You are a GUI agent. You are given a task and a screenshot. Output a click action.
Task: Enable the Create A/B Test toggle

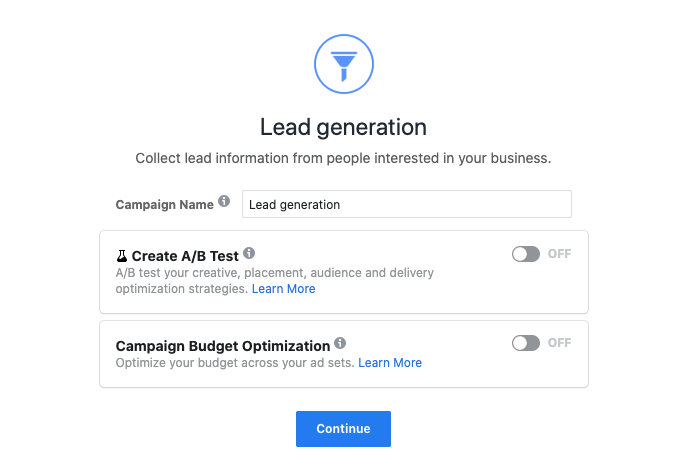click(x=525, y=254)
